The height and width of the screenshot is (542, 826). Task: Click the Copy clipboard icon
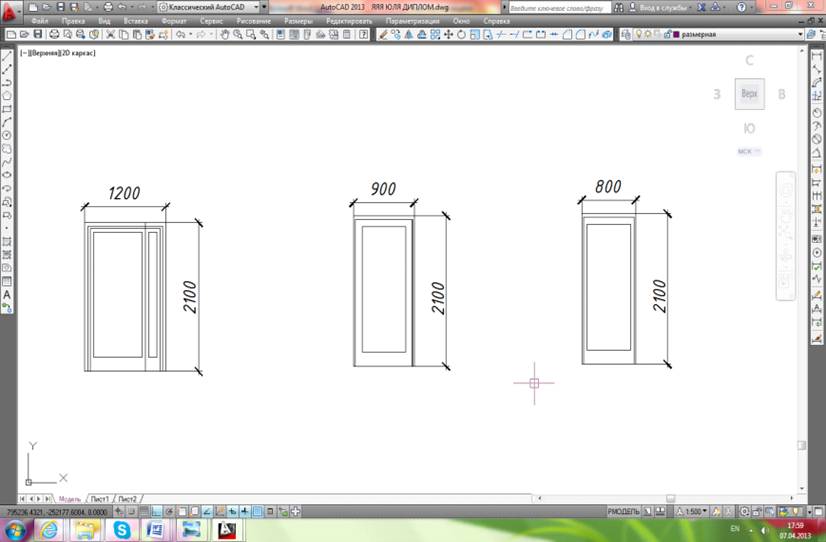click(x=123, y=34)
